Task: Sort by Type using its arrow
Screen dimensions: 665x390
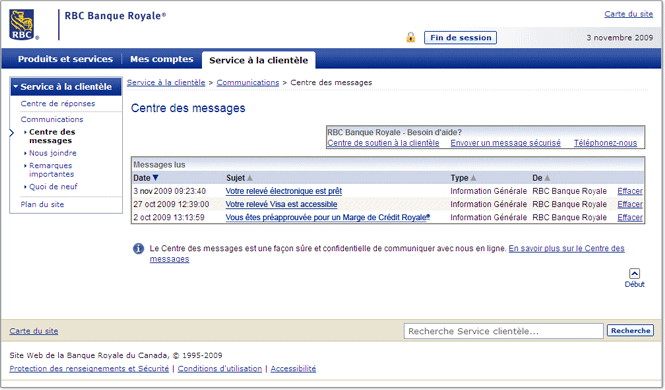Action: (473, 178)
